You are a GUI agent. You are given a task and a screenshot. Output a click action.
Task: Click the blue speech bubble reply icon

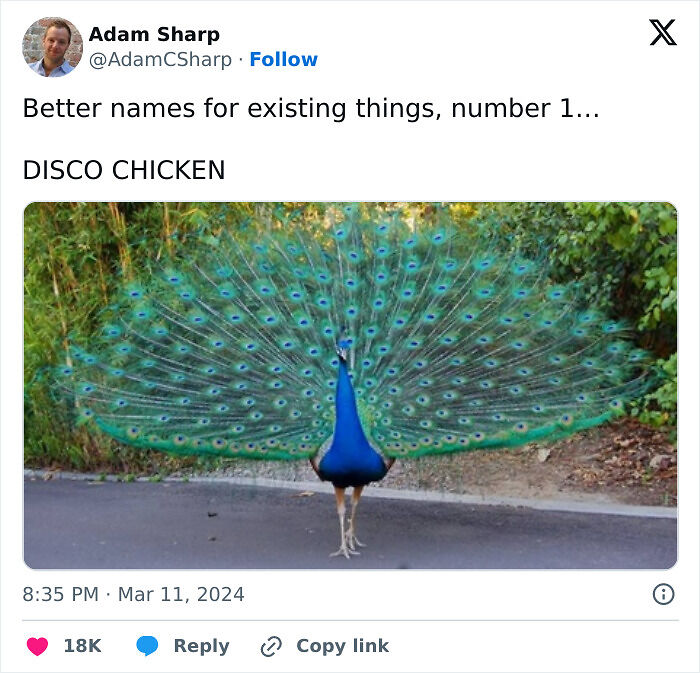[147, 646]
